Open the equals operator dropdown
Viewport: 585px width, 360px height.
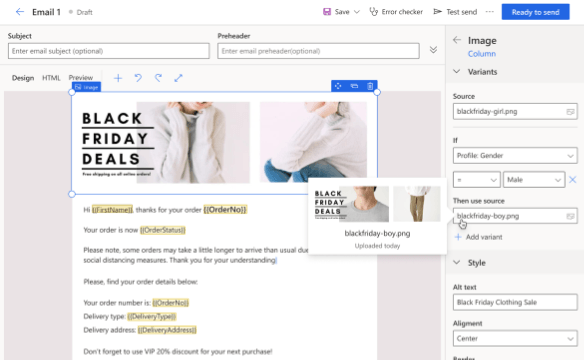pyautogui.click(x=476, y=180)
